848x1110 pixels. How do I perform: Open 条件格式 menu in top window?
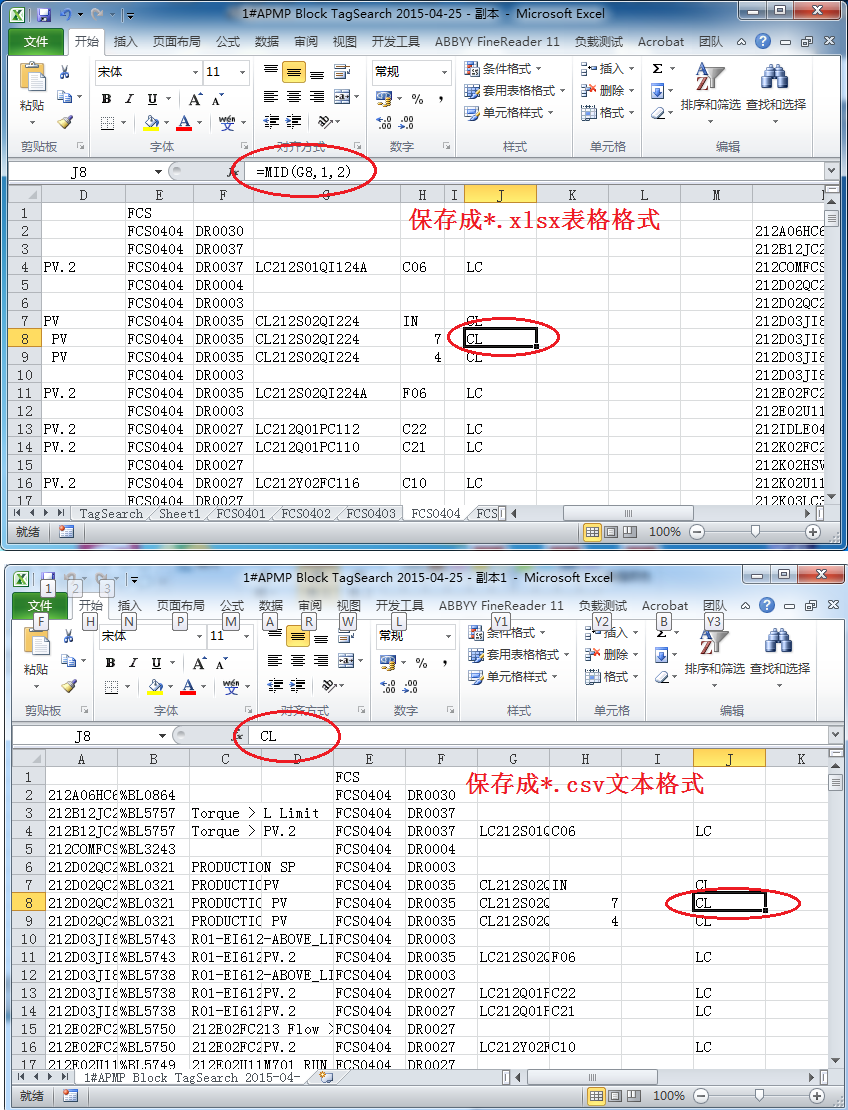(x=503, y=69)
